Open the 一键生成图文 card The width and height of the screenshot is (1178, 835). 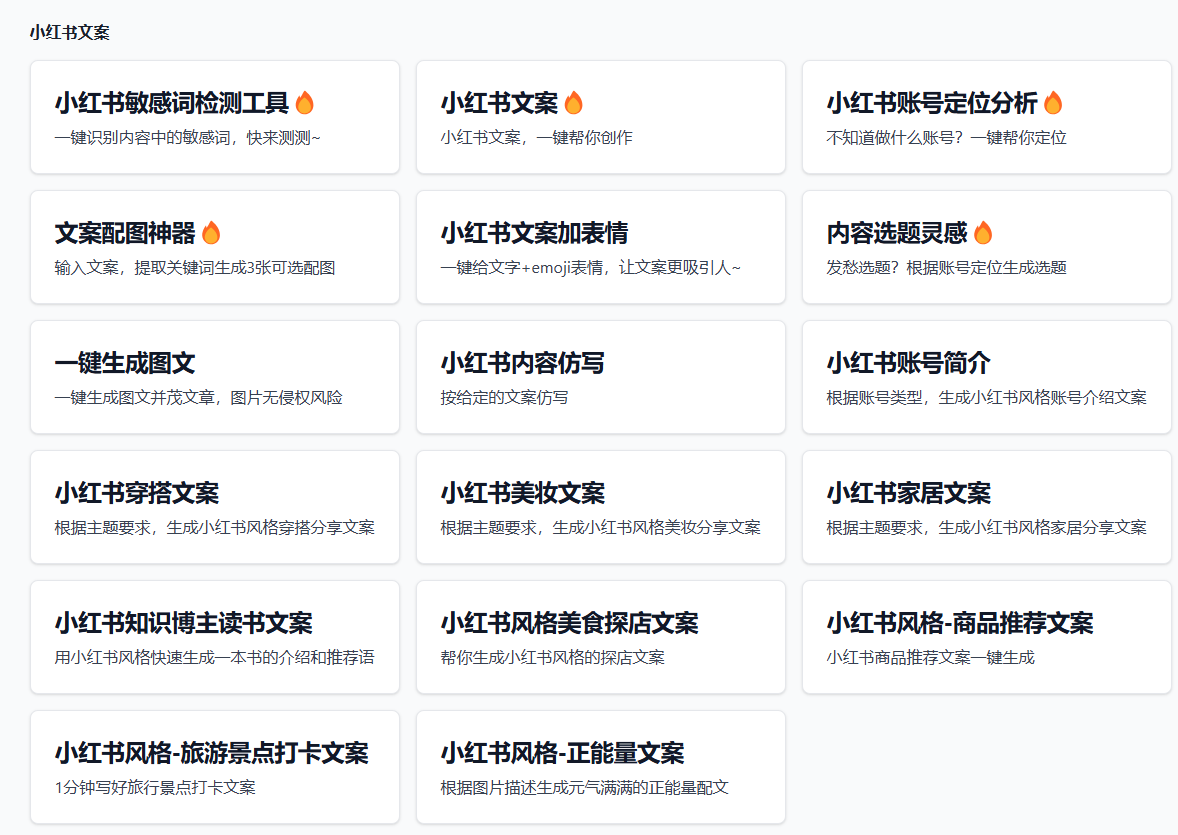pos(214,377)
